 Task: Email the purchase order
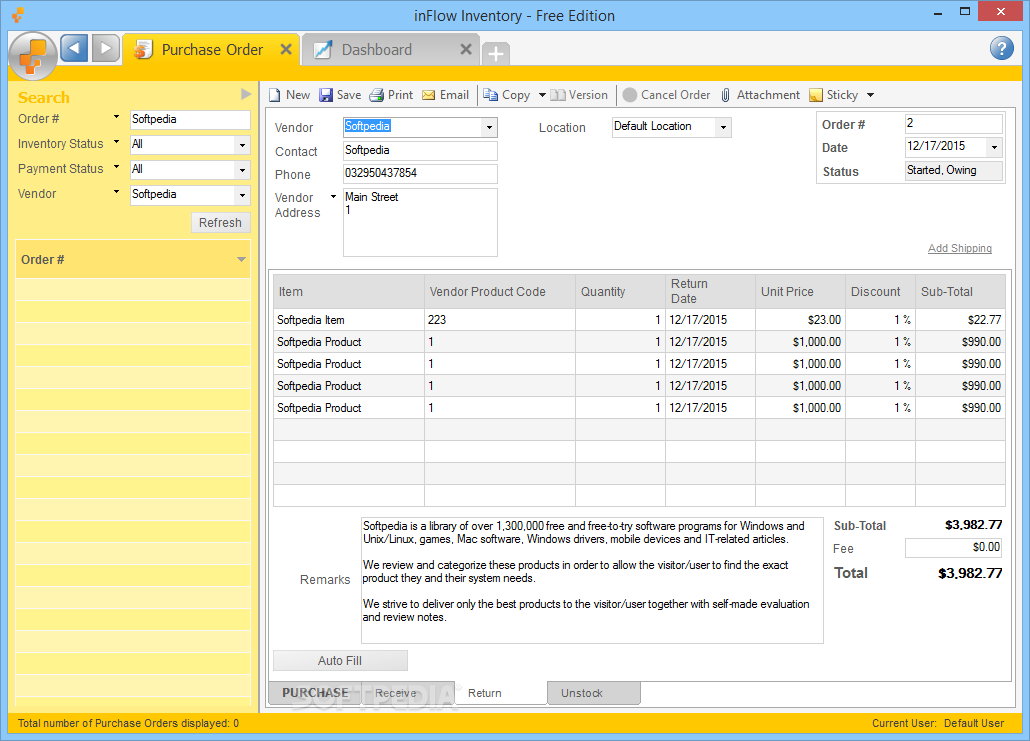click(445, 95)
